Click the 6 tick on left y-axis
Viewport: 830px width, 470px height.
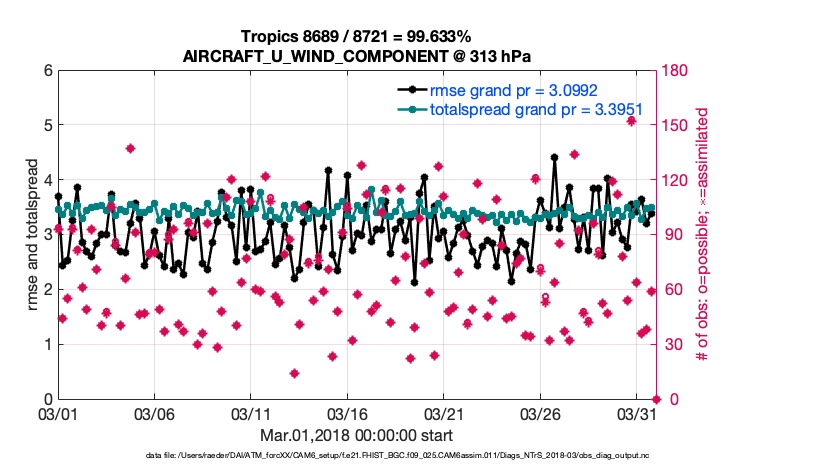(x=45, y=70)
